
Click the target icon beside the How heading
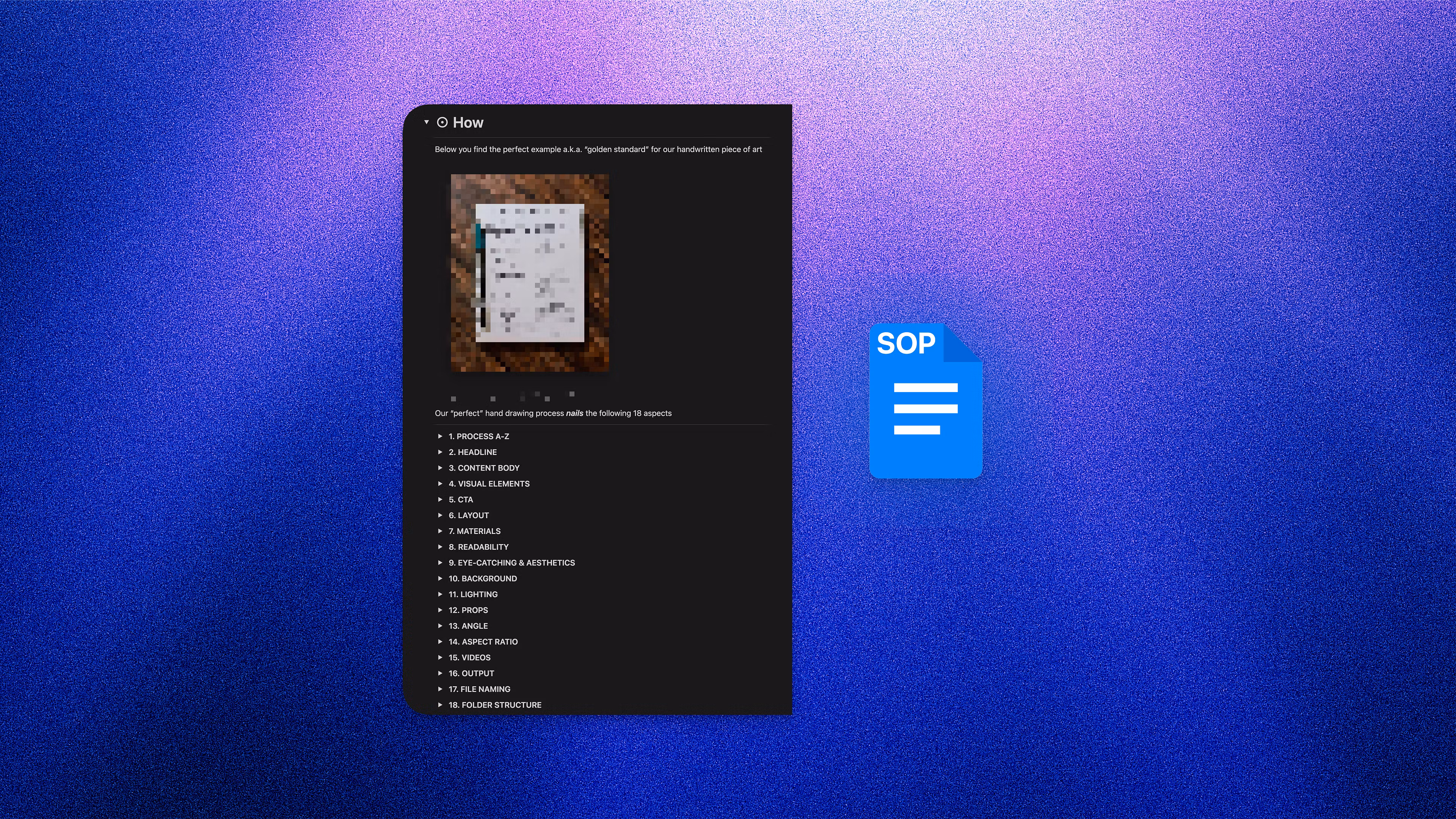pyautogui.click(x=442, y=122)
